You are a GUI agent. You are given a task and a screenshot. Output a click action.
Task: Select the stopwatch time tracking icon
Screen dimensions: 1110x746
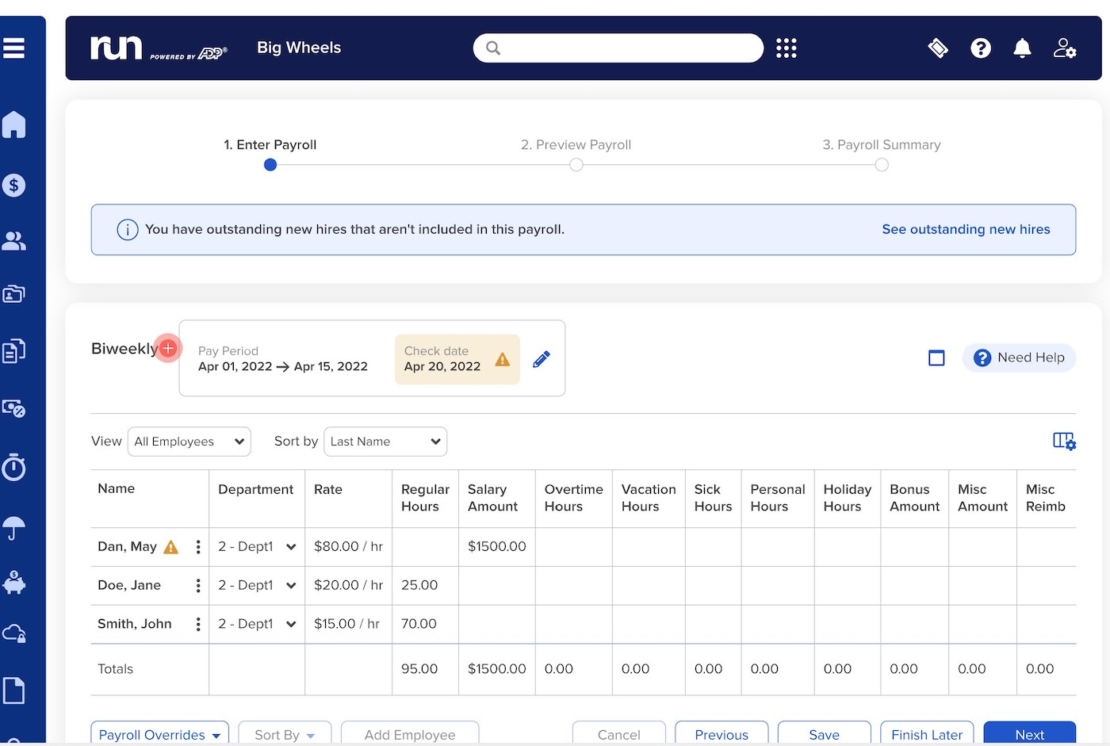[15, 468]
